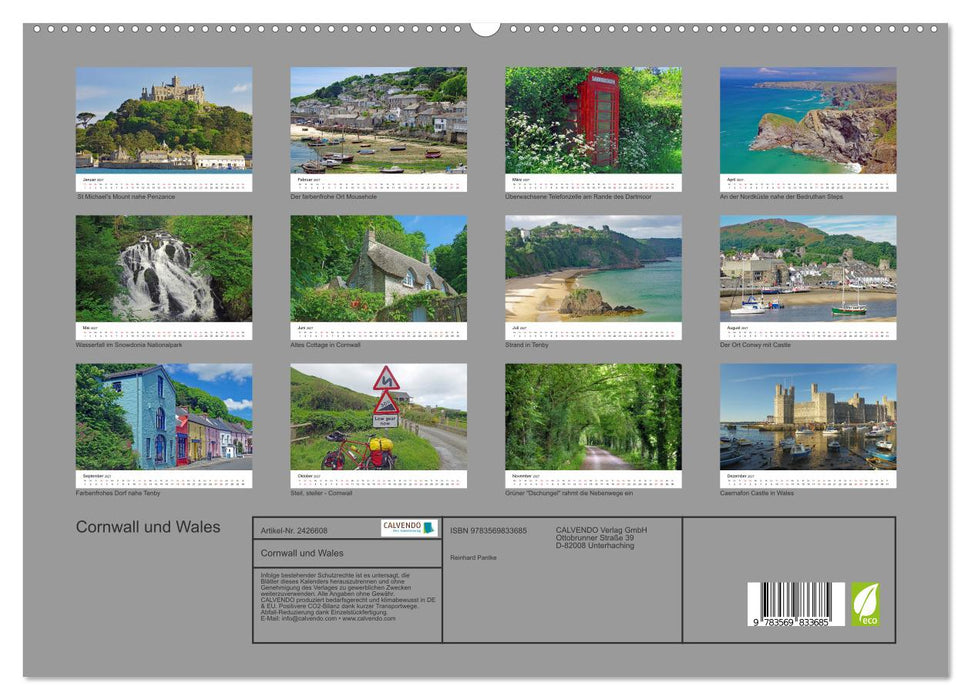Image resolution: width=971 pixels, height=700 pixels.
Task: Click the Snowdonia waterfall photo
Action: coord(164,268)
